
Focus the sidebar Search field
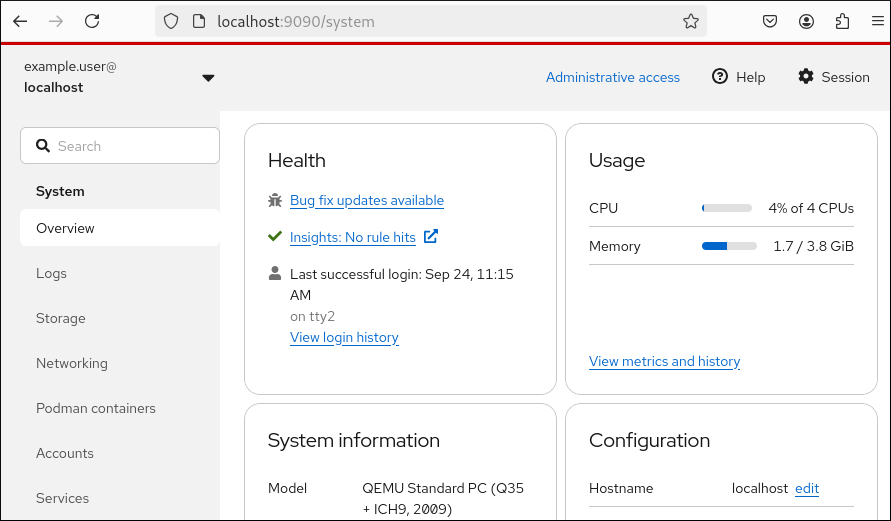(120, 145)
